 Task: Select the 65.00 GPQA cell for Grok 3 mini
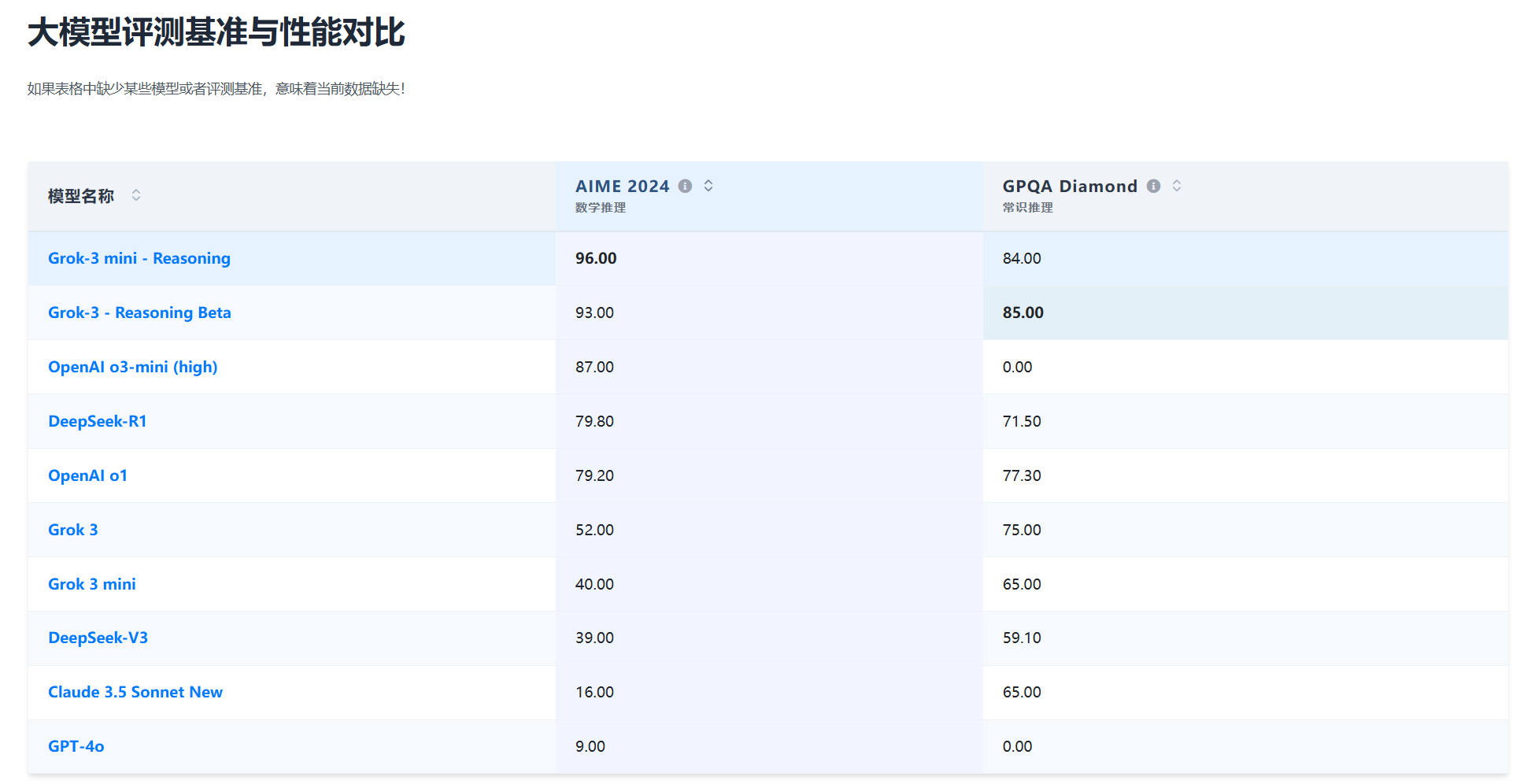pos(1245,584)
